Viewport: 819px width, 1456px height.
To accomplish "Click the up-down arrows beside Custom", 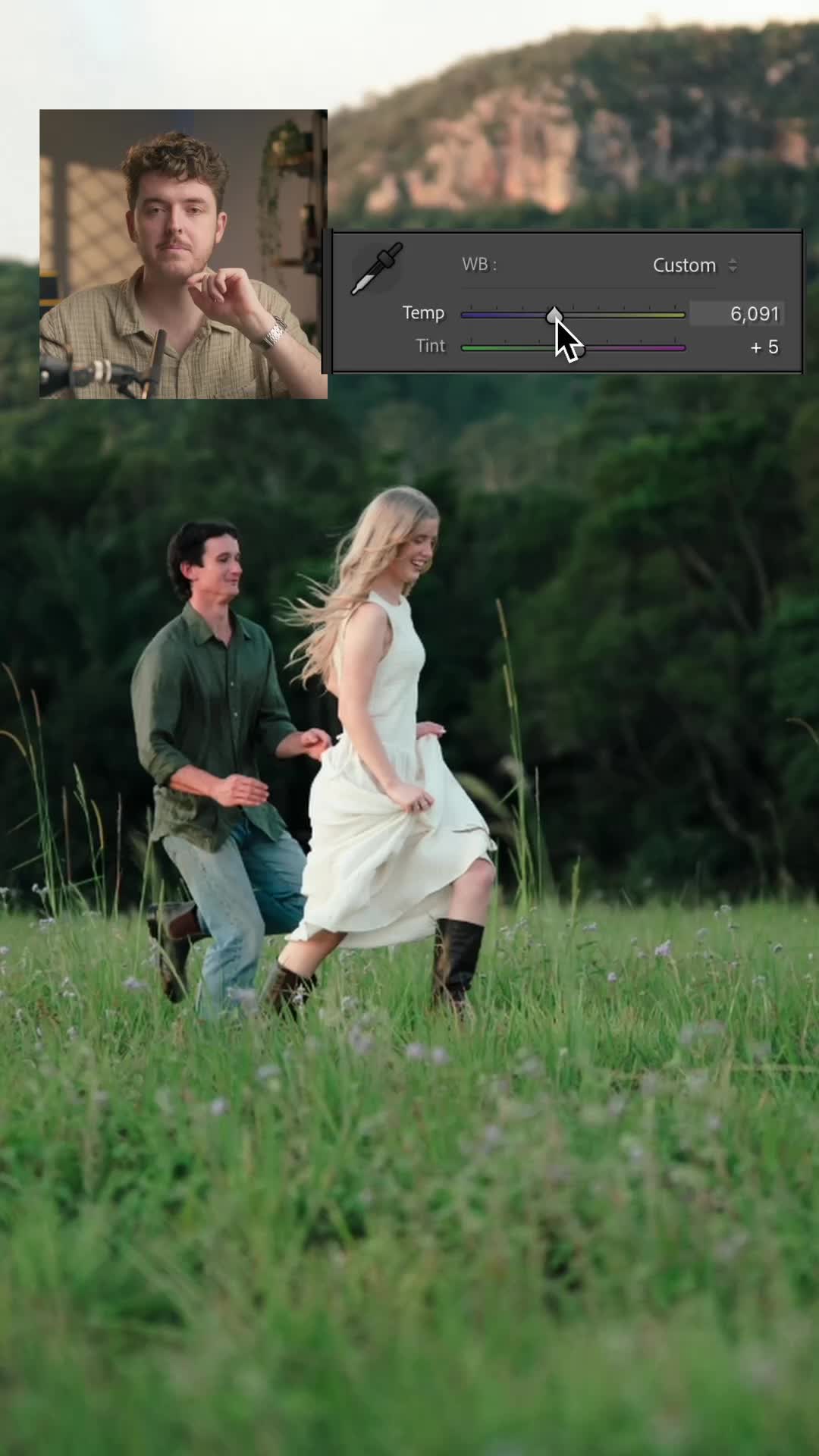I will point(733,265).
